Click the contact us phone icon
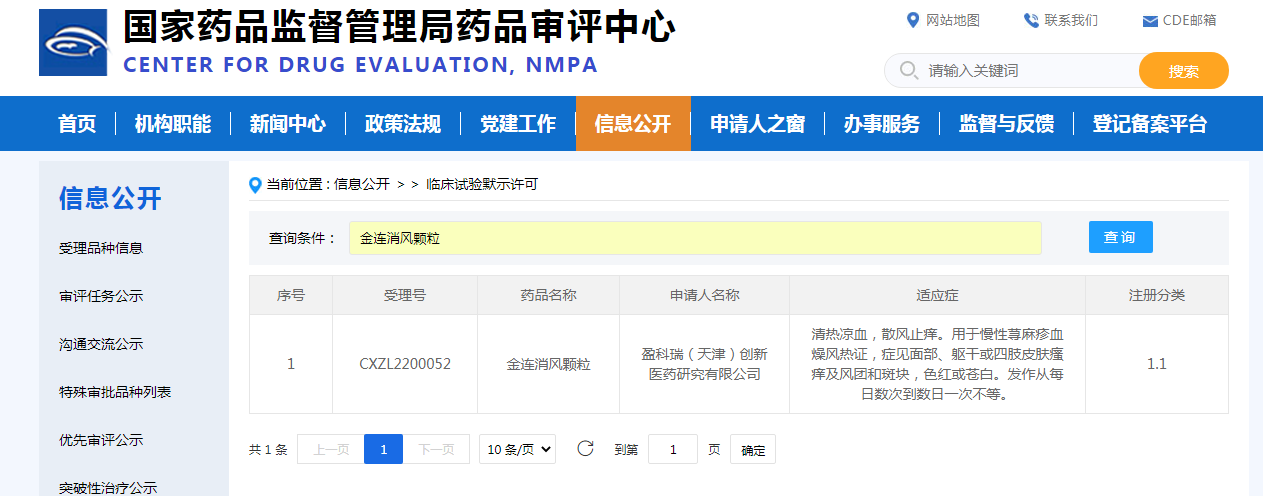Viewport: 1263px width, 496px height. [1031, 20]
